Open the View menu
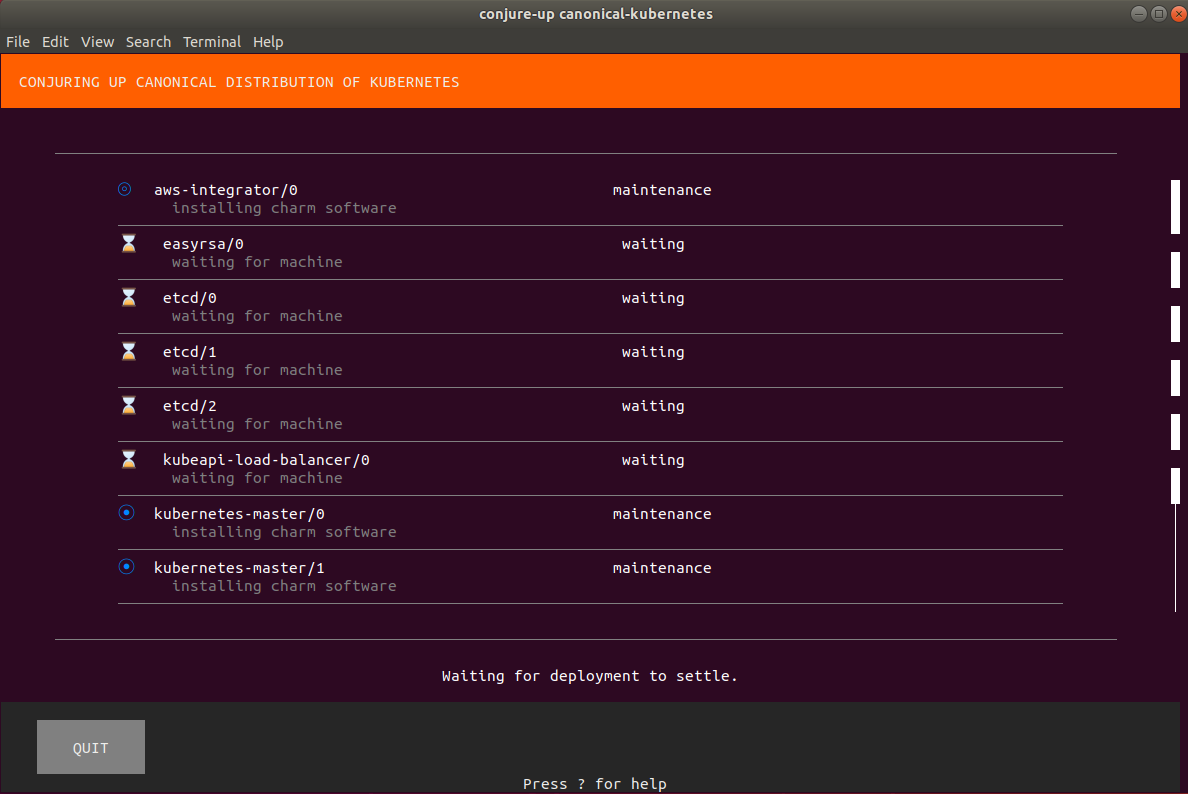The width and height of the screenshot is (1188, 794). [97, 42]
